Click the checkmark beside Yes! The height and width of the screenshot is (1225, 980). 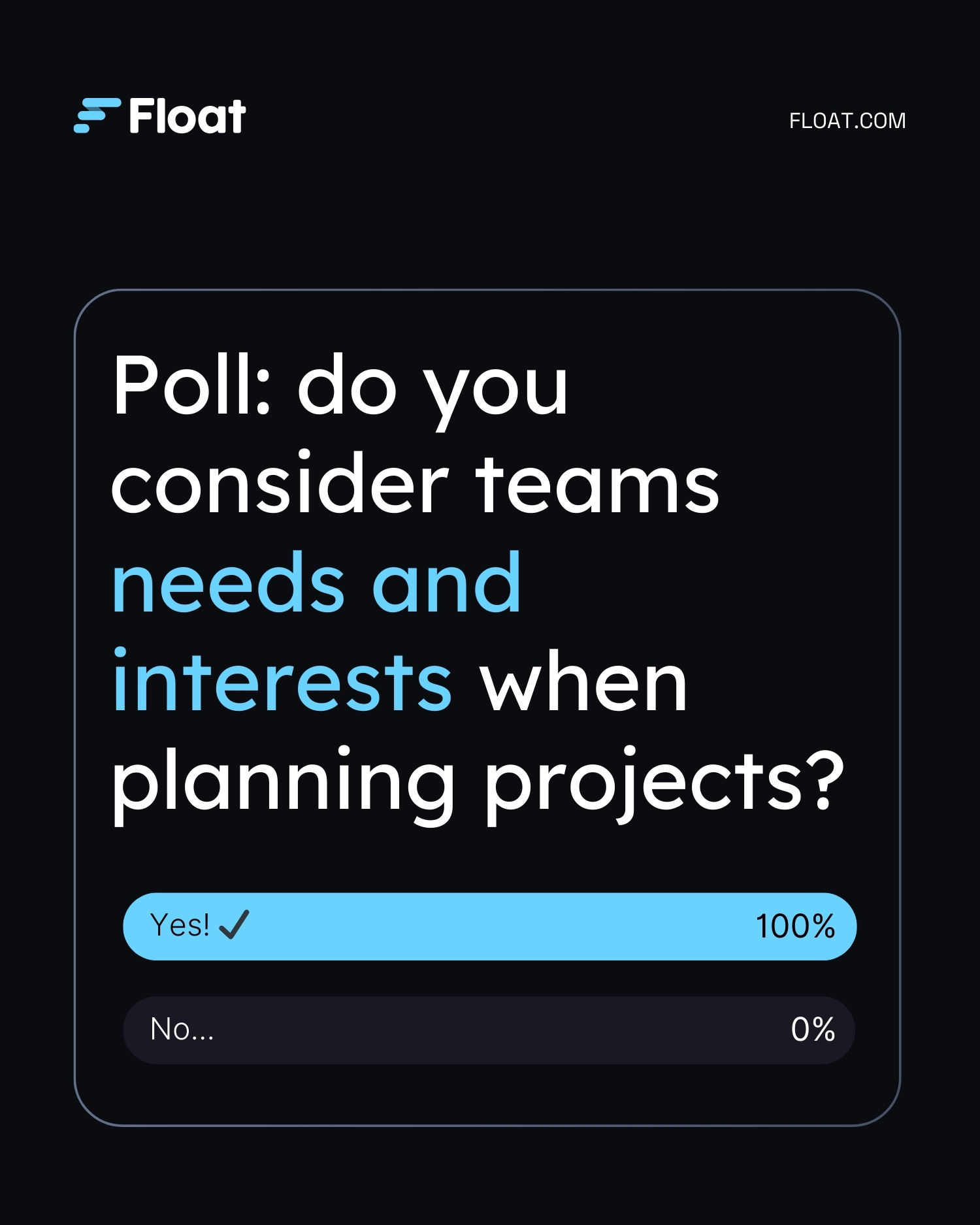[234, 924]
